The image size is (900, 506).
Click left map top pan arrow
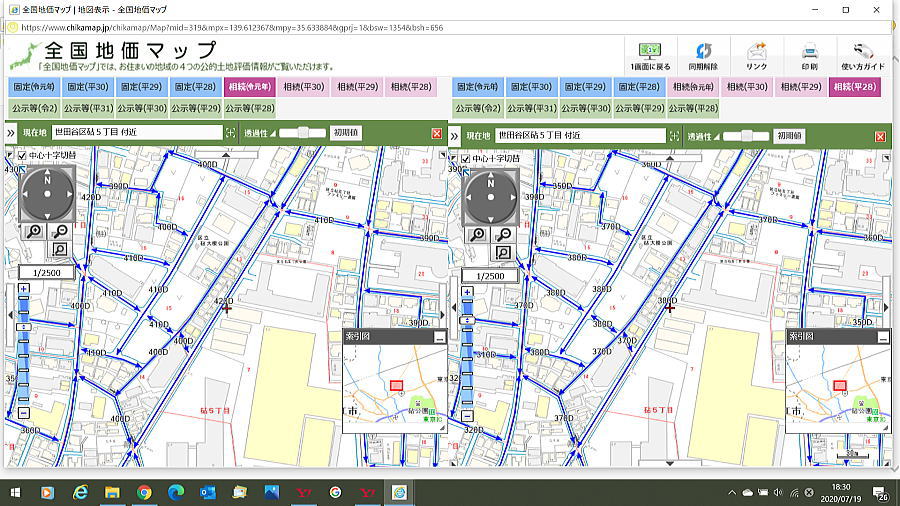226,155
